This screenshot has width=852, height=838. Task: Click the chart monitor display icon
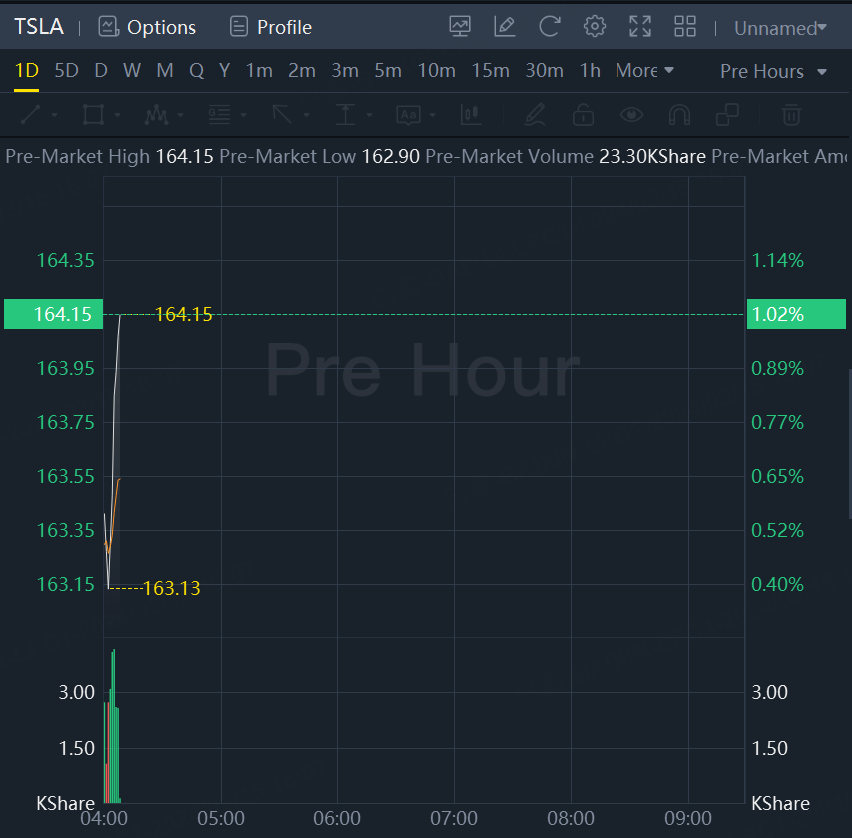[460, 26]
